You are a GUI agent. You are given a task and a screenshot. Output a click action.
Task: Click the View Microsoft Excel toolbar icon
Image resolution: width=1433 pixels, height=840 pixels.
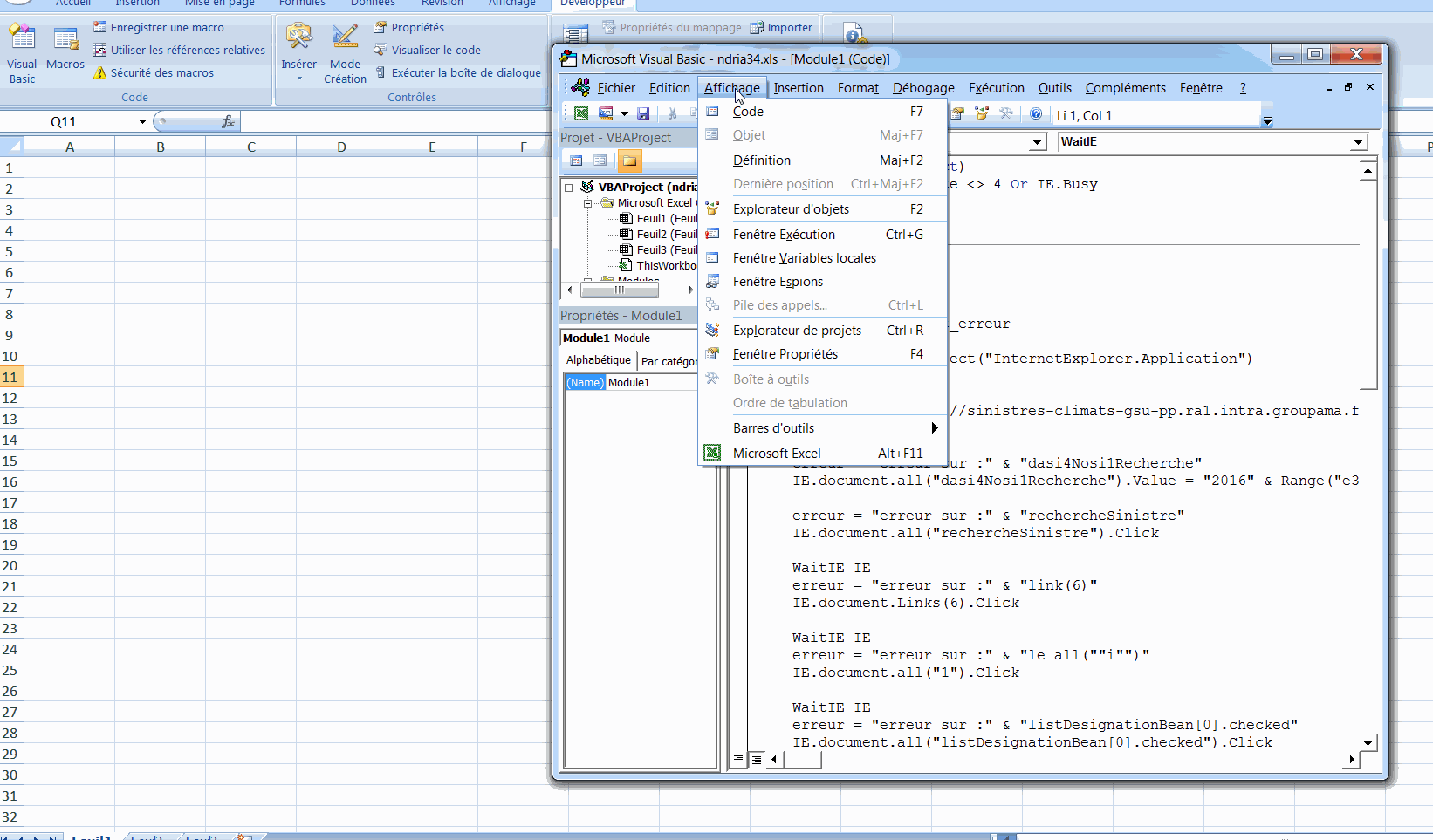(x=581, y=113)
